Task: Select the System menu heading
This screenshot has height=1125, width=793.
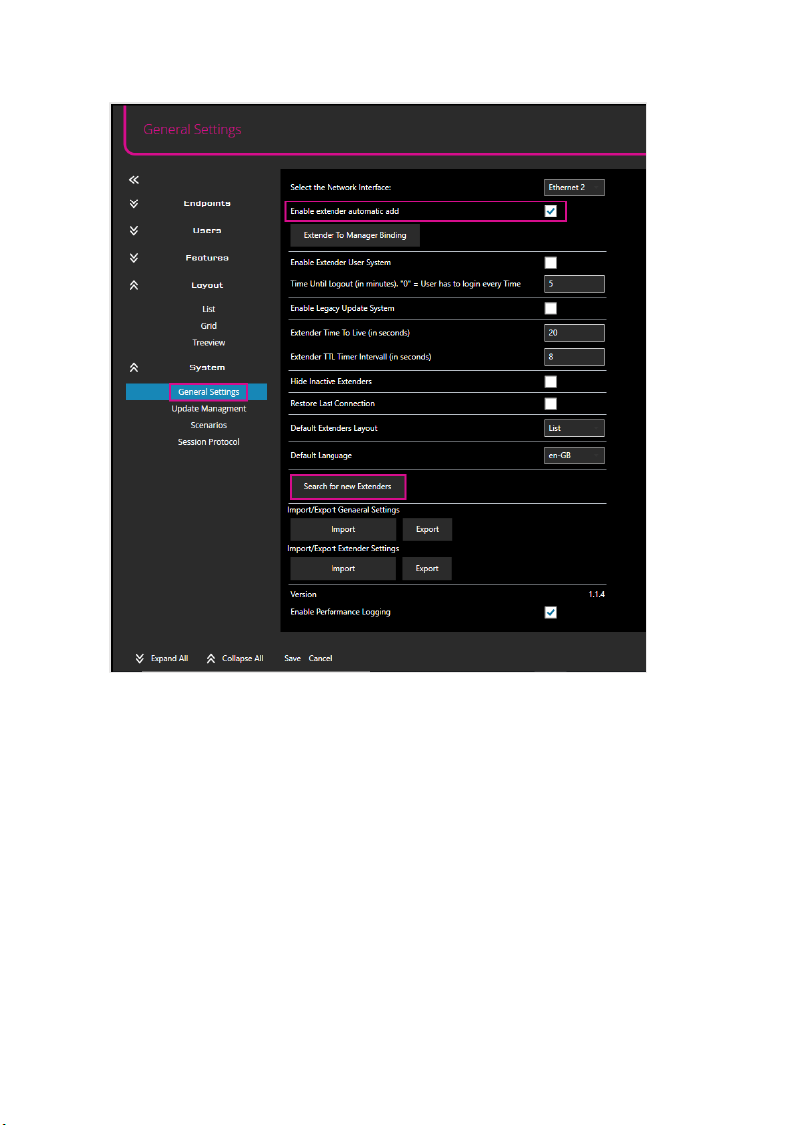Action: (207, 367)
